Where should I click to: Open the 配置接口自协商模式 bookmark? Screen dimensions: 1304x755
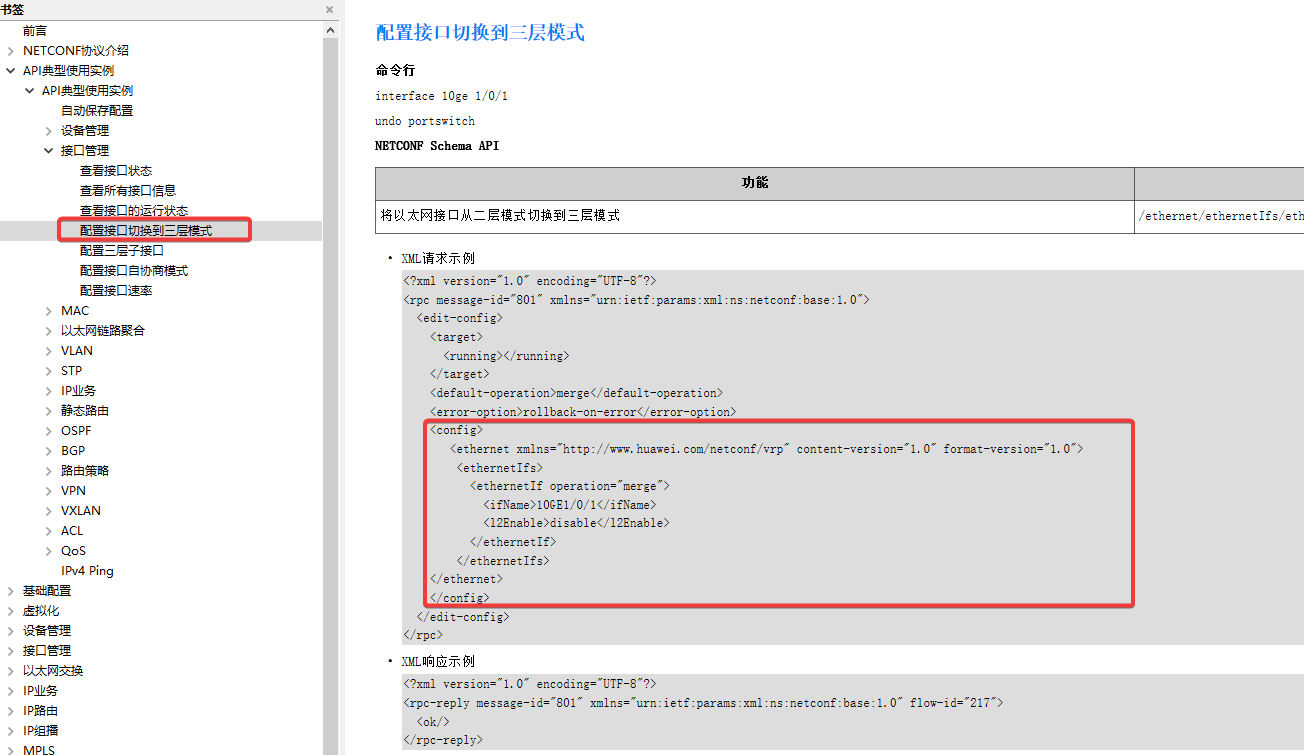click(134, 271)
